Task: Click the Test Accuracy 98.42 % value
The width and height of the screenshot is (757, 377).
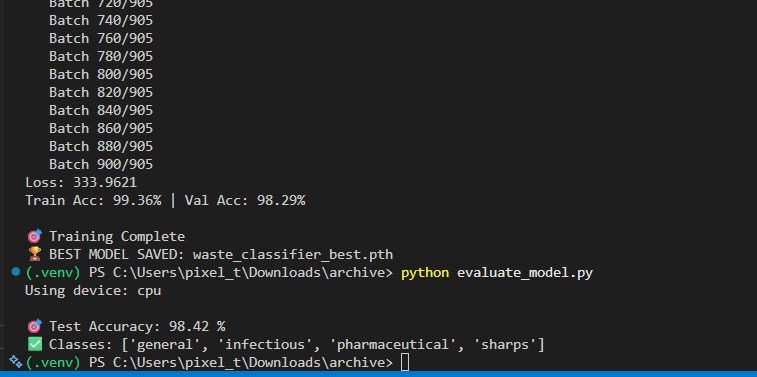Action: click(x=197, y=327)
